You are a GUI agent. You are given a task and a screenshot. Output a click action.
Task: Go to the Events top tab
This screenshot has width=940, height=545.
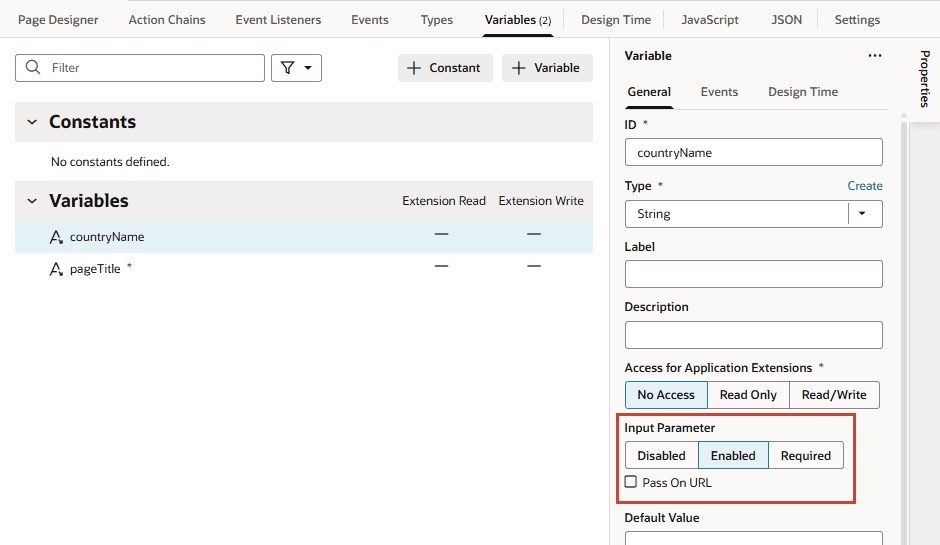[370, 20]
